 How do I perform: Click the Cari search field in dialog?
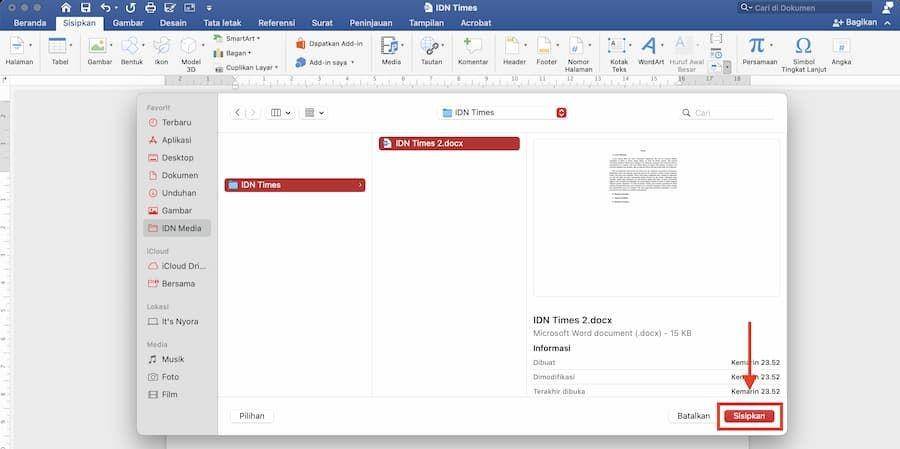[x=728, y=113]
